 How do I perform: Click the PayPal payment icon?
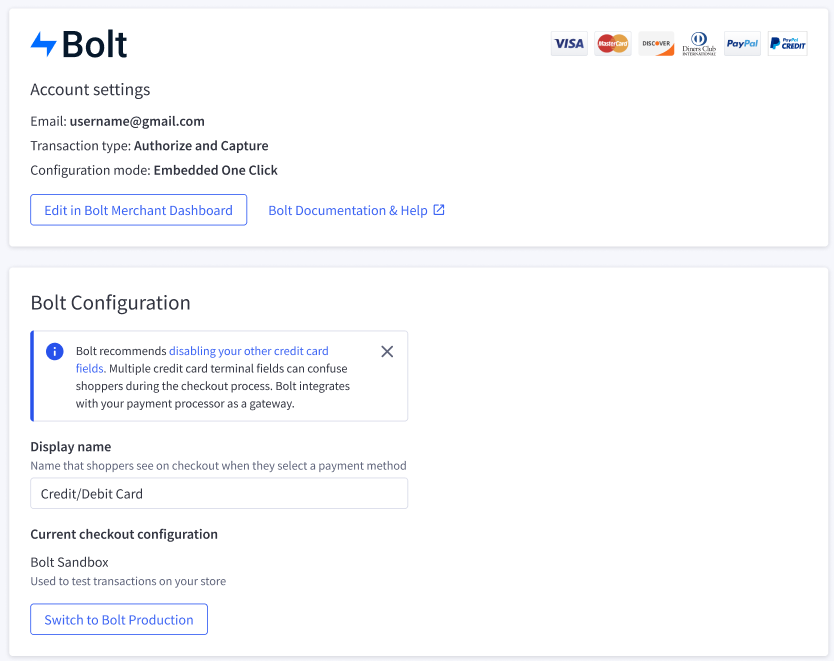pos(743,44)
